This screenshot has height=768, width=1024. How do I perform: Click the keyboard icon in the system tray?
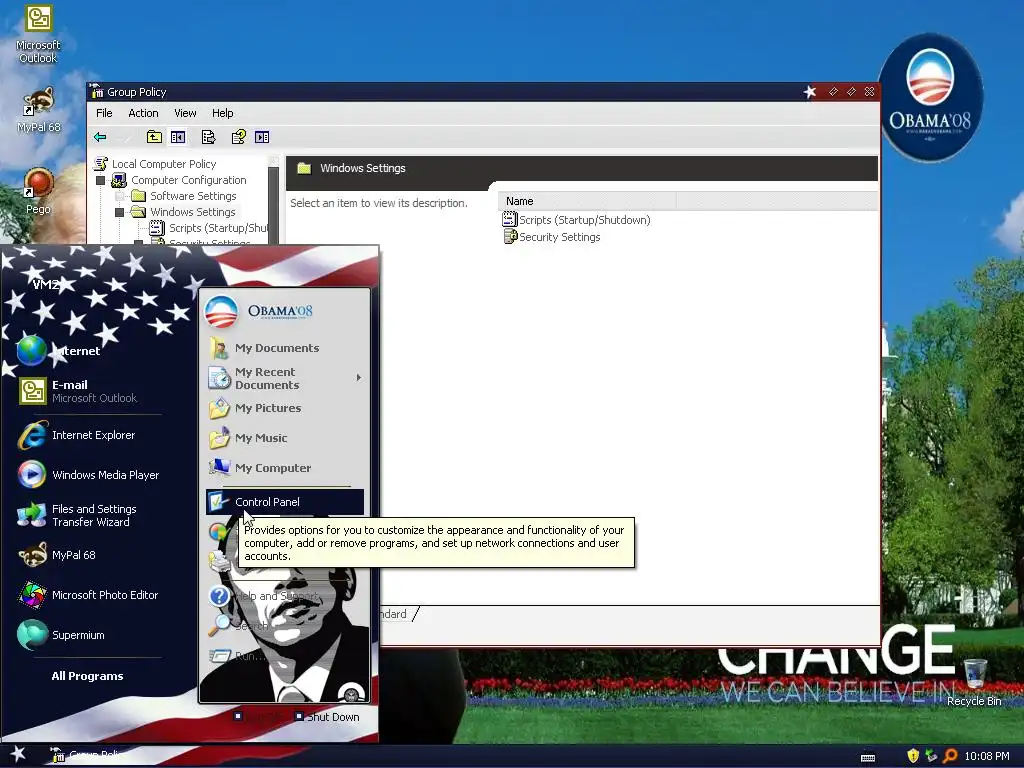[x=868, y=758]
